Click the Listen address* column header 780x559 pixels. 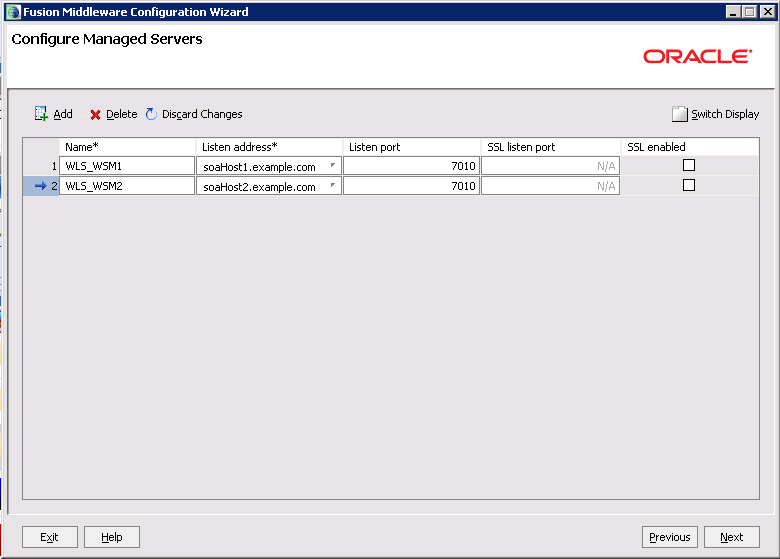269,147
